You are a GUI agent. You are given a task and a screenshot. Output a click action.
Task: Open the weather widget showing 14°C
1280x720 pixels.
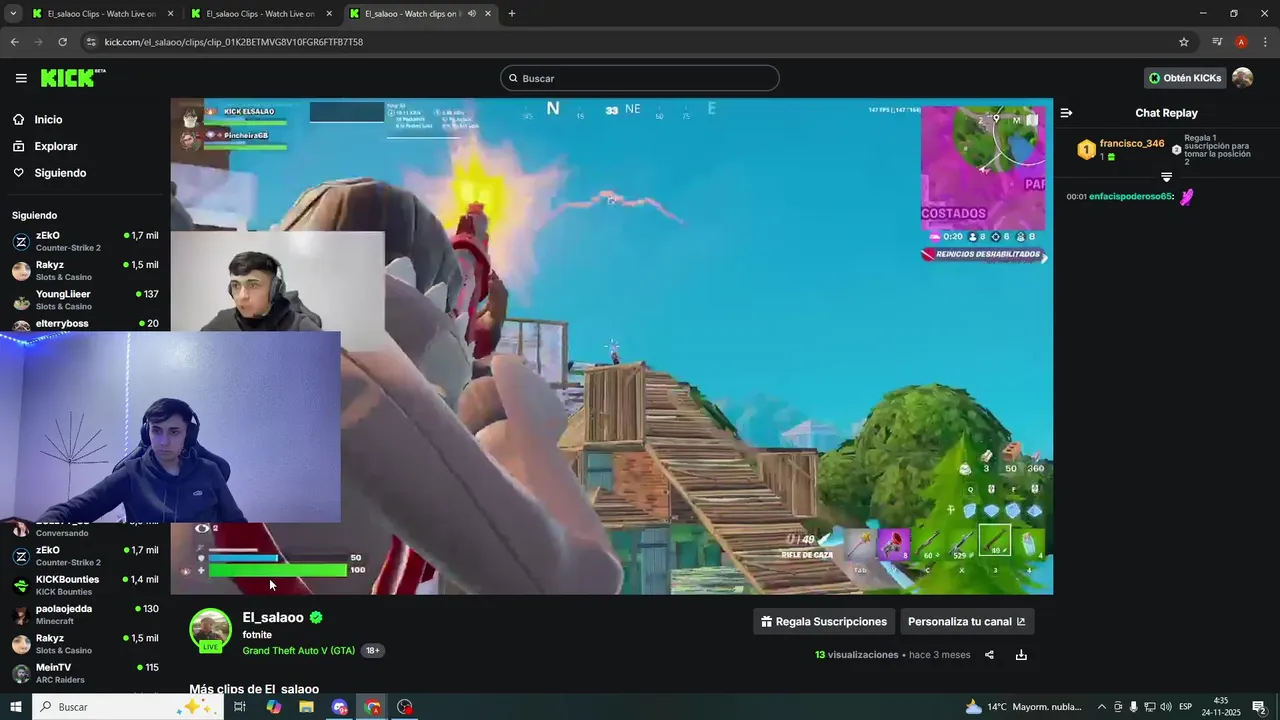pyautogui.click(x=1023, y=707)
